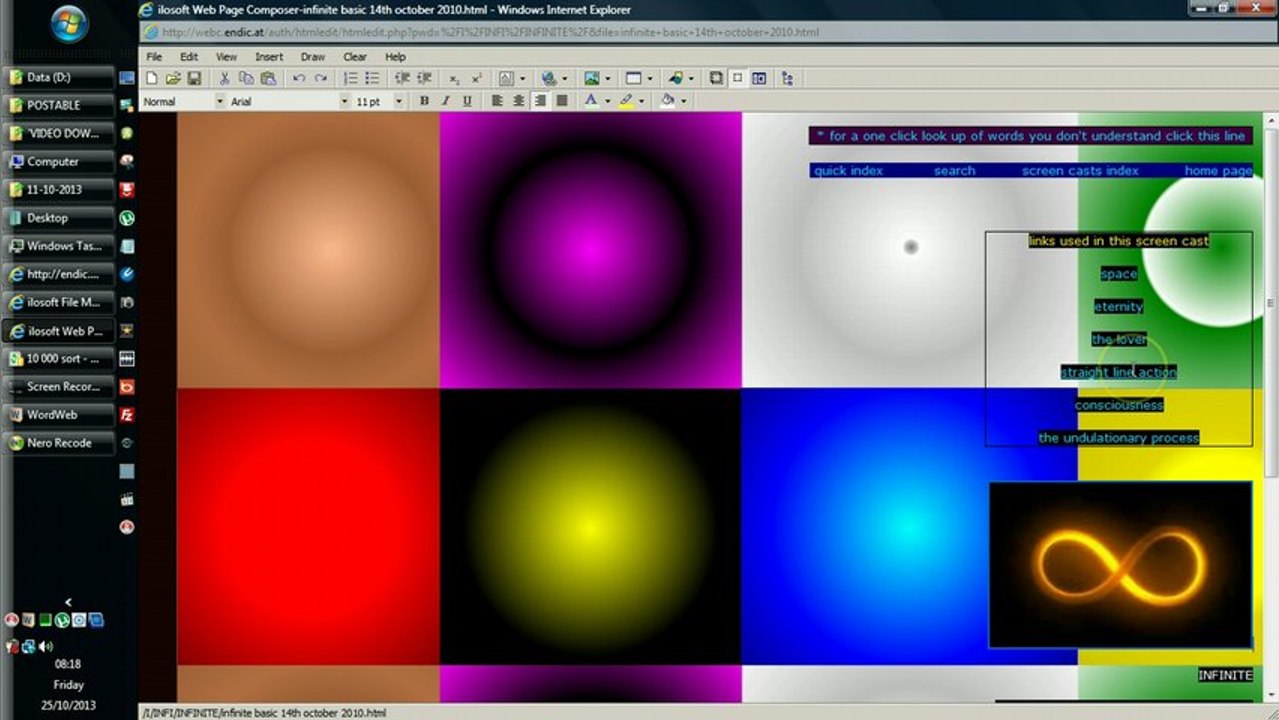Toggle bold formatting
Screen dimensions: 1279x720
[x=424, y=101]
